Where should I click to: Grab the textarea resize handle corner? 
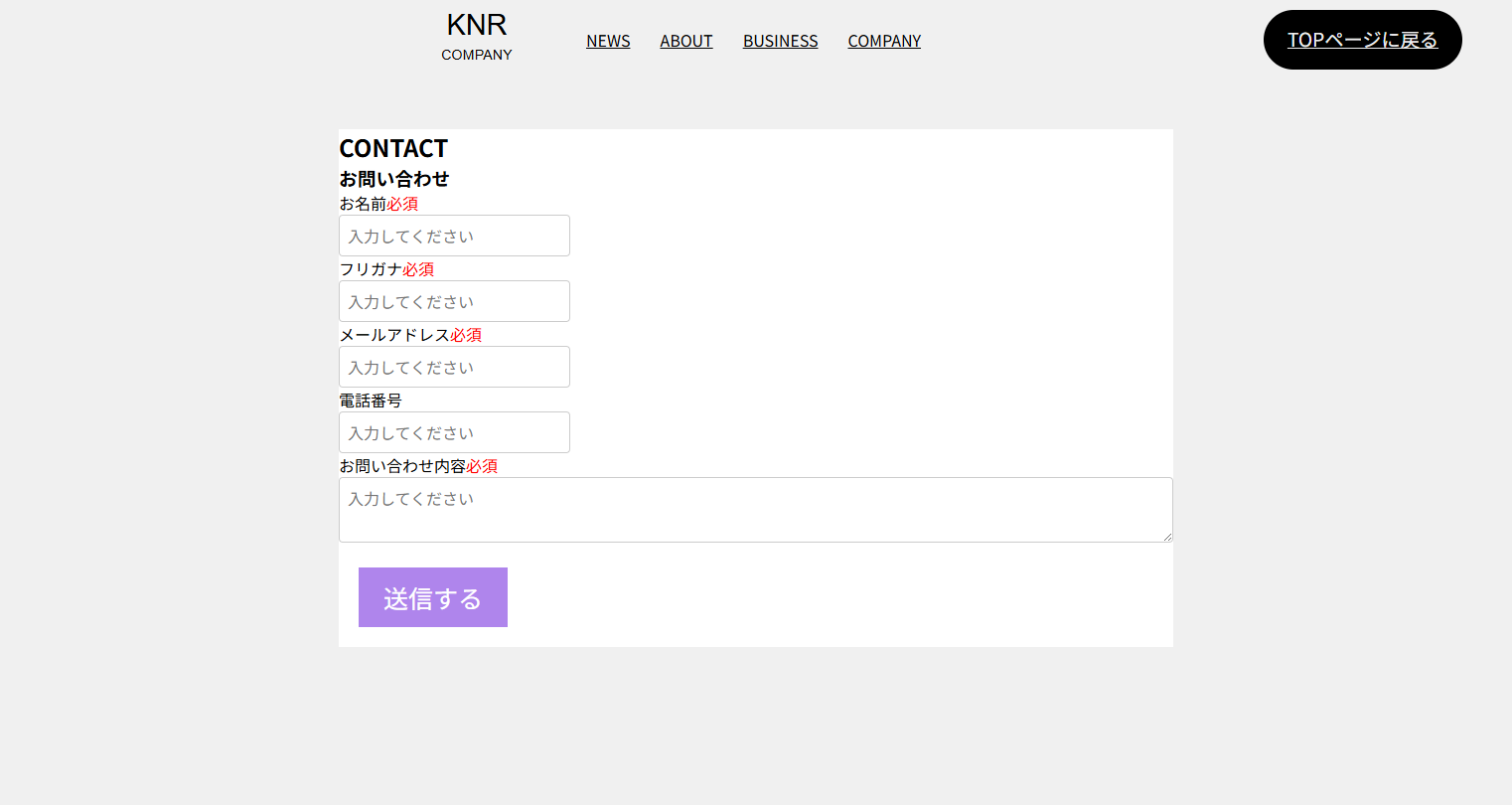[x=1167, y=537]
